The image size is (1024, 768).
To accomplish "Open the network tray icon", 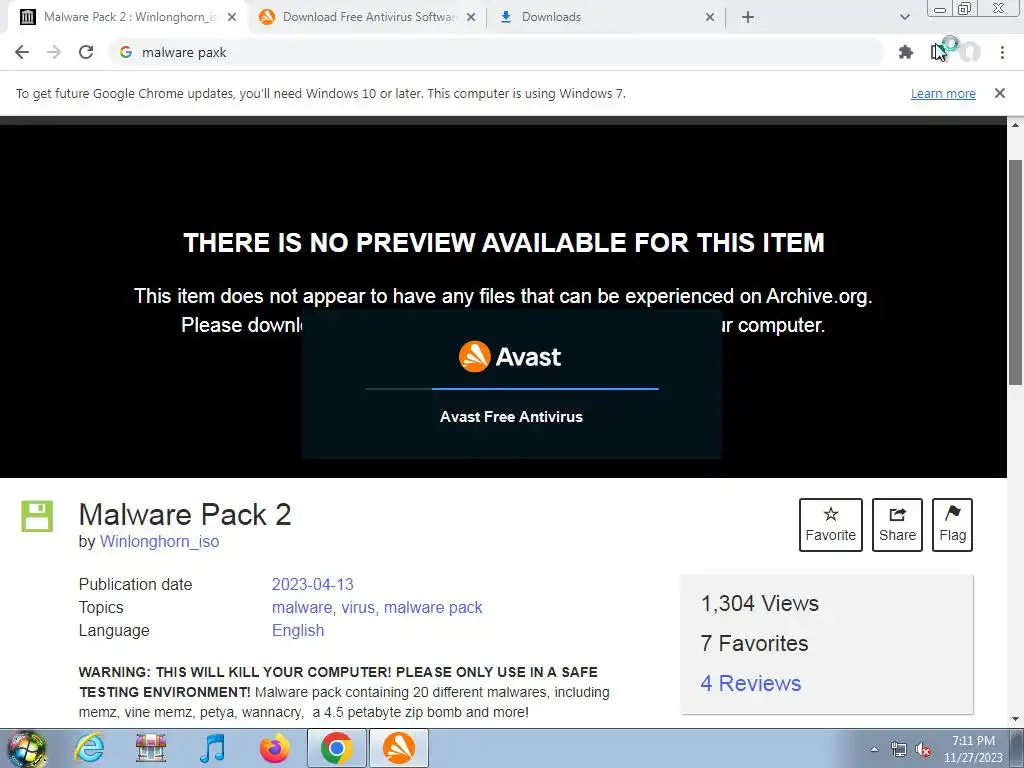I will (899, 749).
